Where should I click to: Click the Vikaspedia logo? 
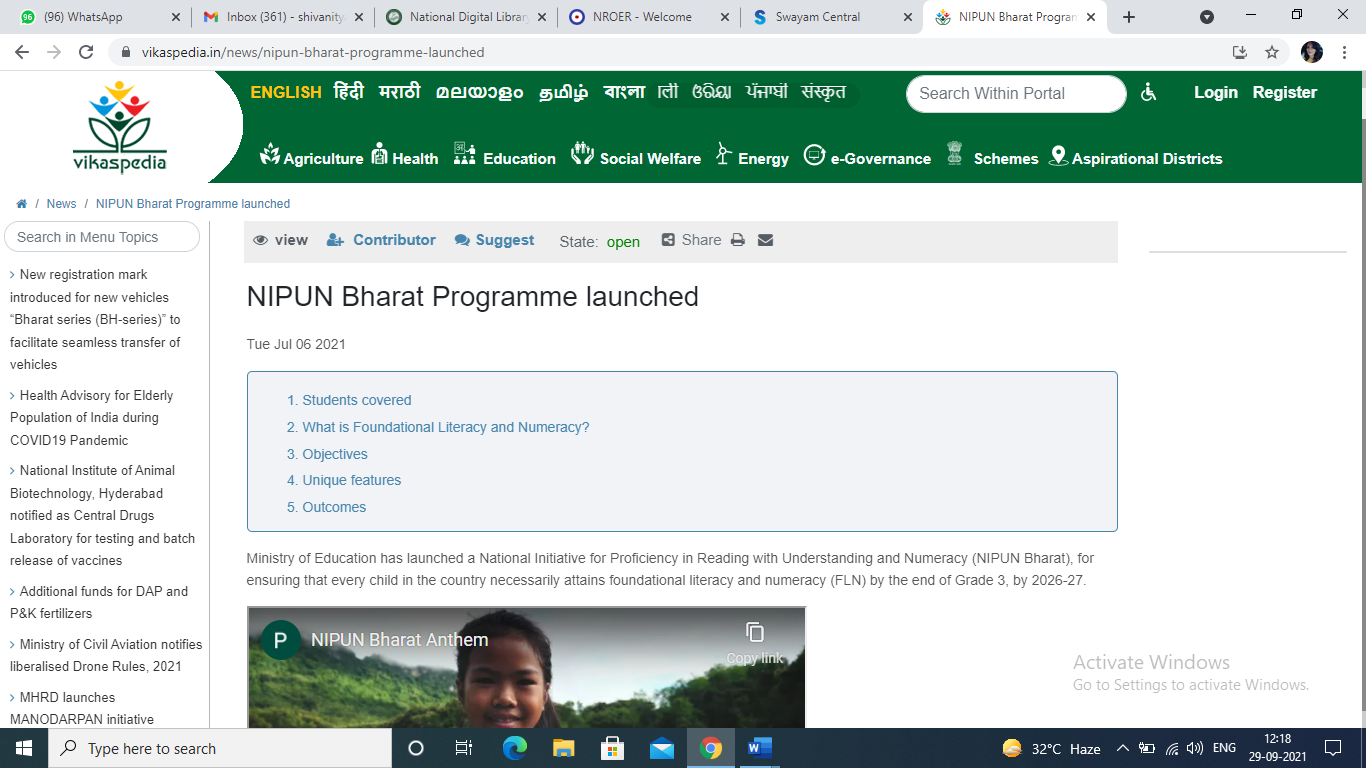[x=120, y=126]
